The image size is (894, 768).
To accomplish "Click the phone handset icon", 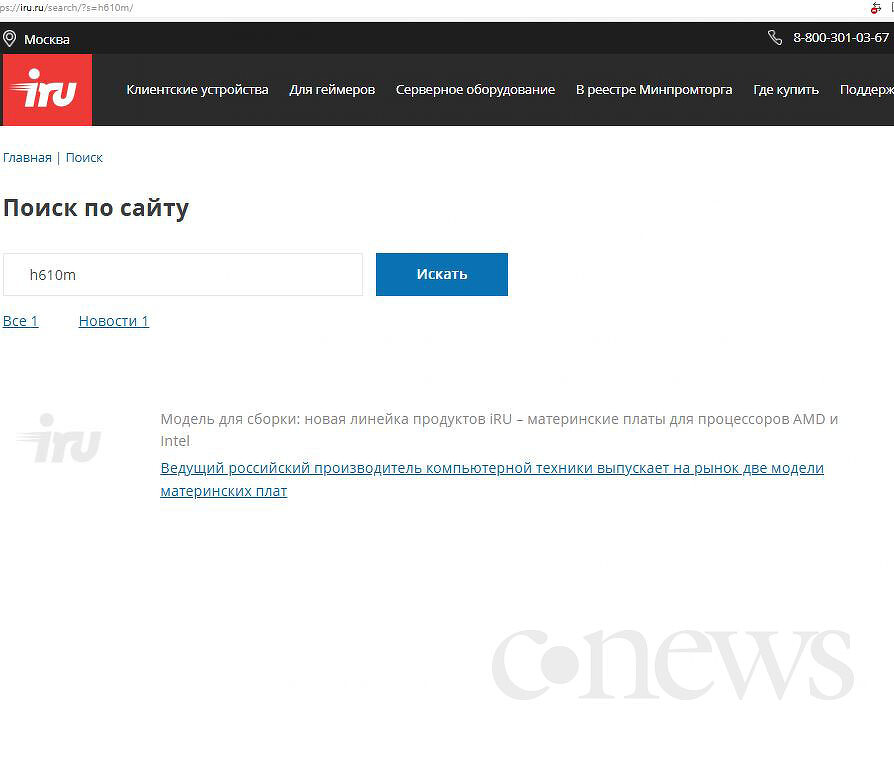I will click(x=775, y=38).
